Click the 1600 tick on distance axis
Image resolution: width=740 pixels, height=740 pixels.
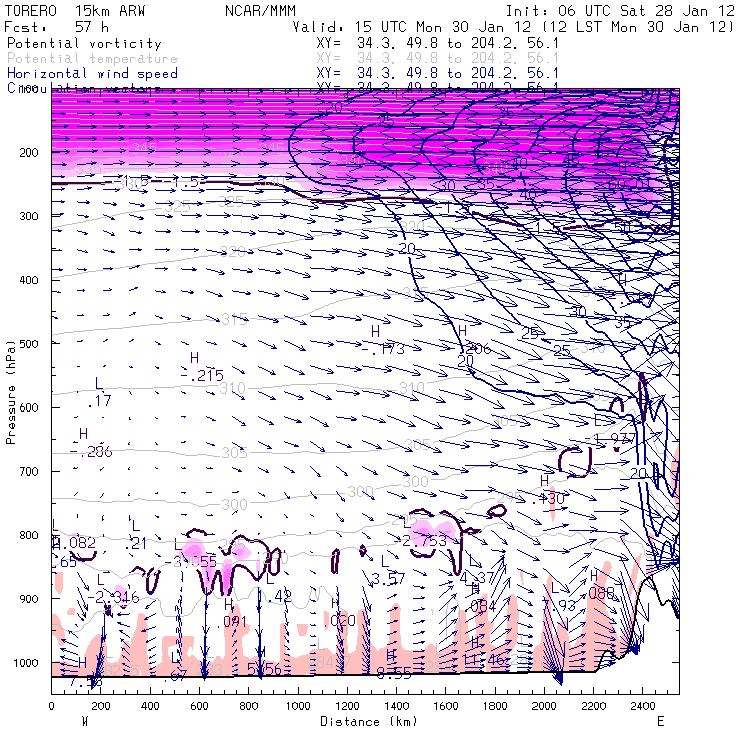pos(446,706)
